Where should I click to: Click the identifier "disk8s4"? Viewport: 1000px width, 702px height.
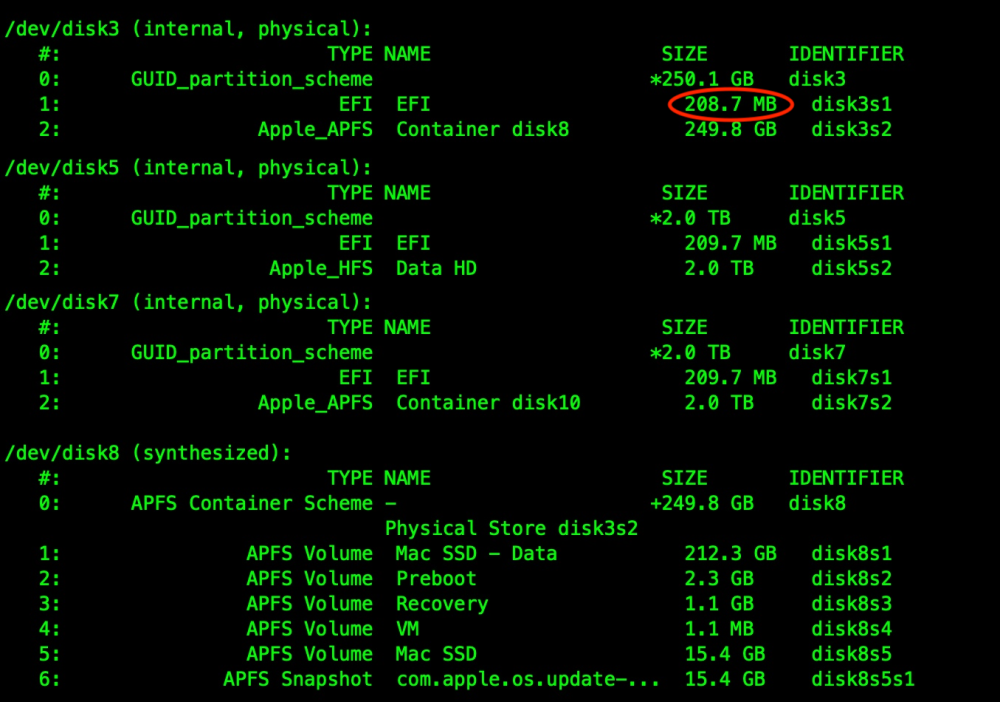pyautogui.click(x=851, y=629)
